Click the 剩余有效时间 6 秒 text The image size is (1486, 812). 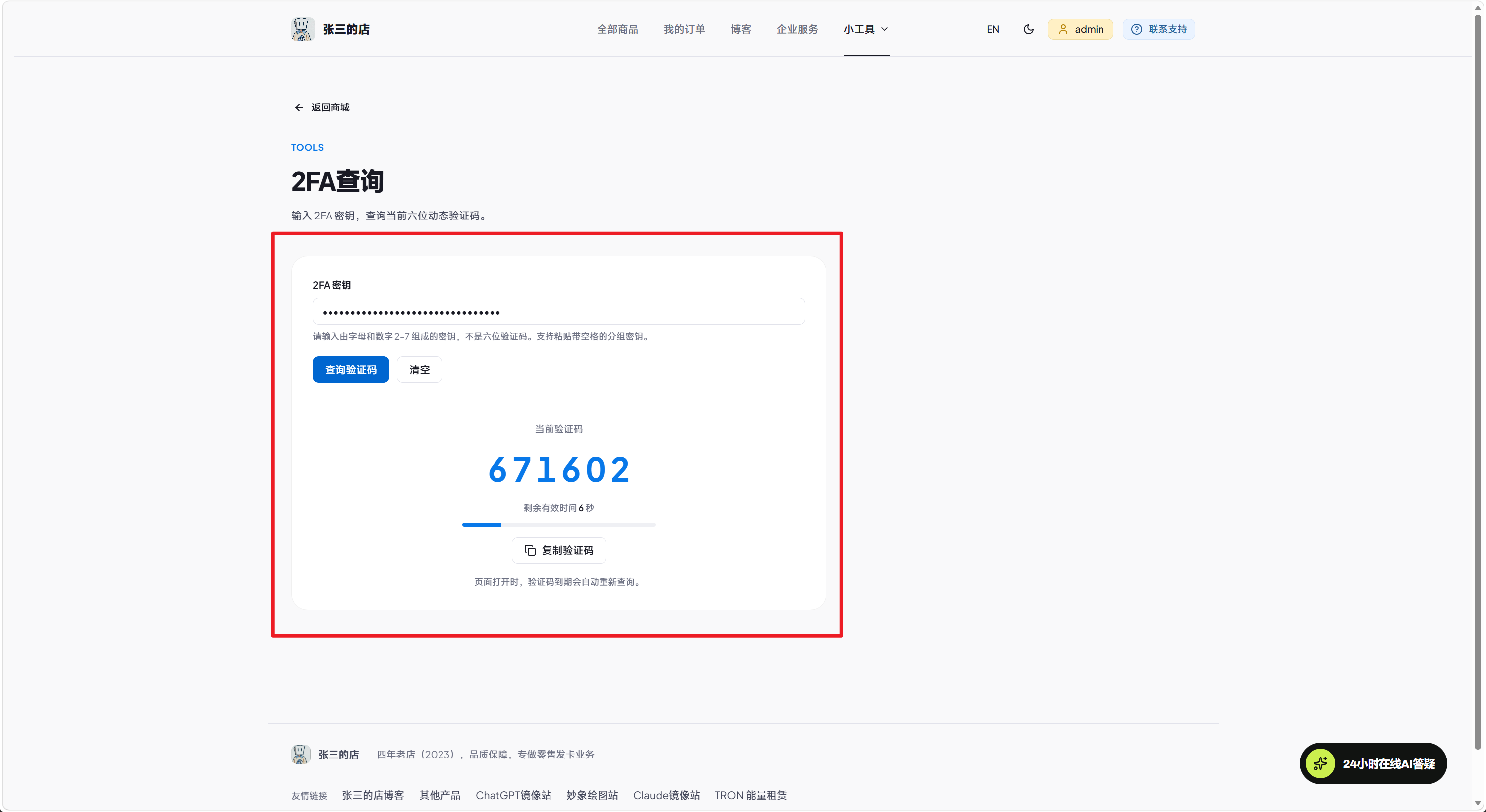[x=558, y=507]
